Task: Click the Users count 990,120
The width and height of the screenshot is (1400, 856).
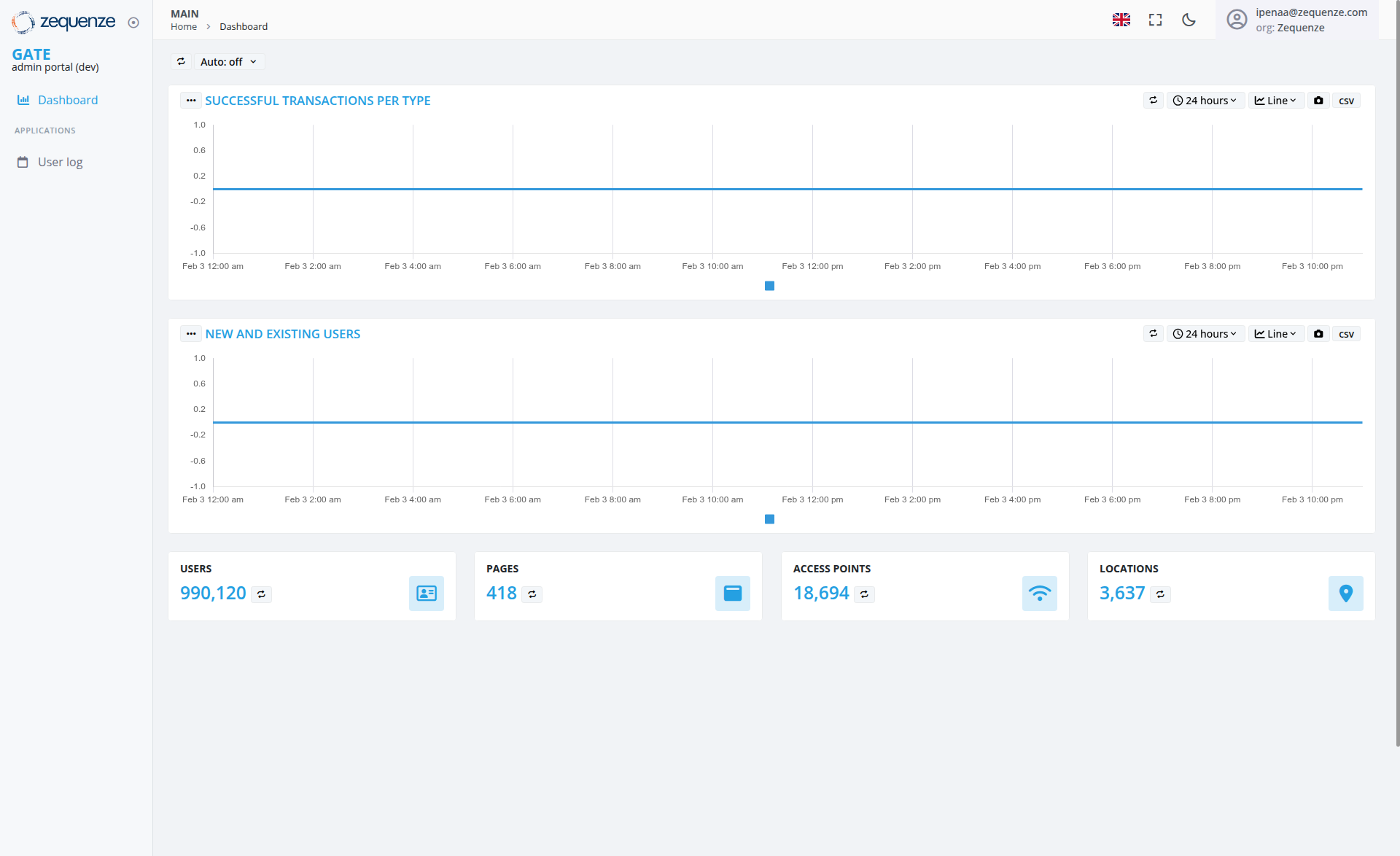Action: tap(213, 594)
